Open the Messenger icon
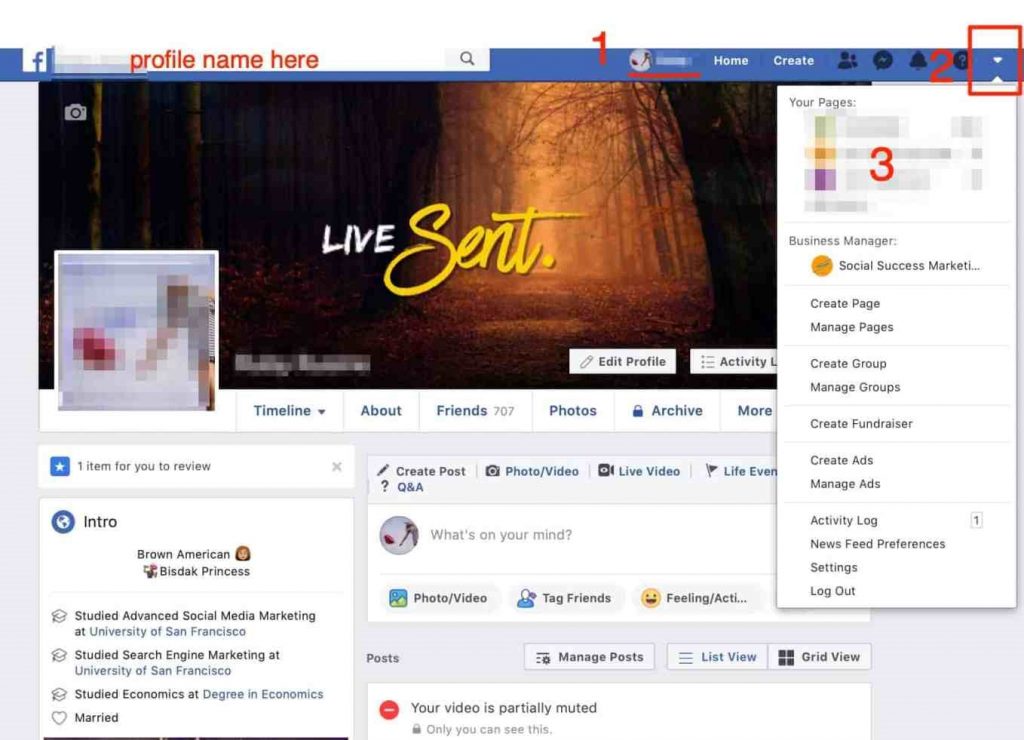Screen dimensions: 1024x740 point(882,61)
